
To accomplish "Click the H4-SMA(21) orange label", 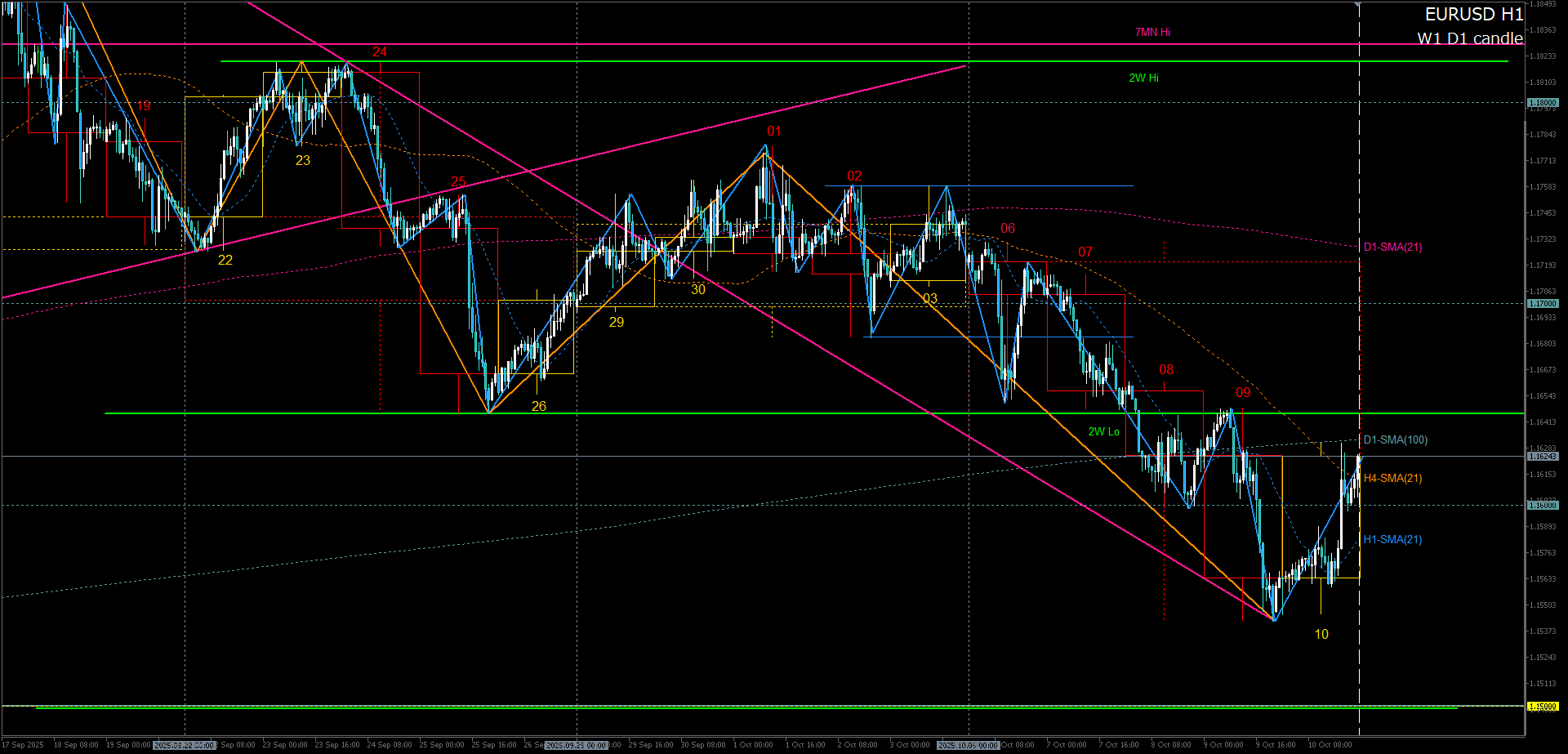I will [1392, 479].
